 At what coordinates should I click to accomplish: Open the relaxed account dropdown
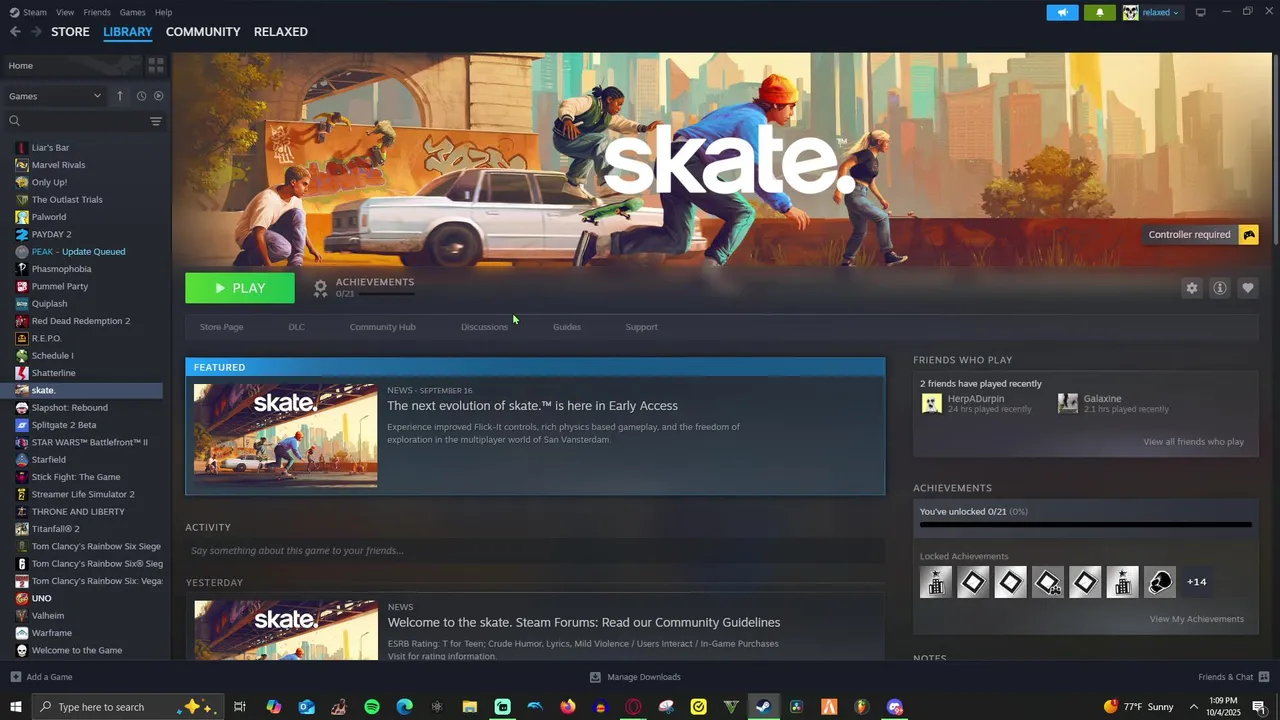click(x=1151, y=12)
